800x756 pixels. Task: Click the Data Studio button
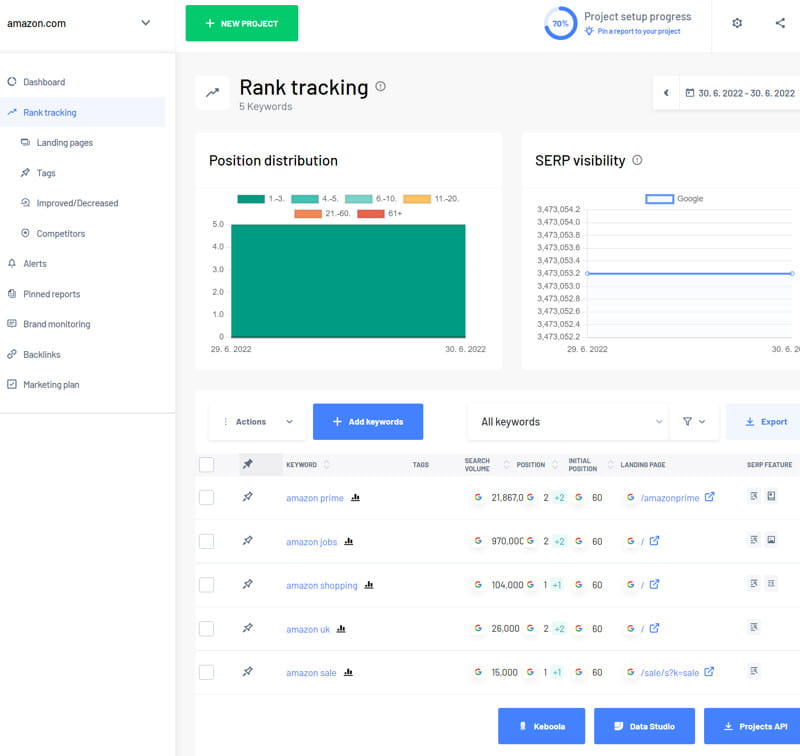click(644, 726)
